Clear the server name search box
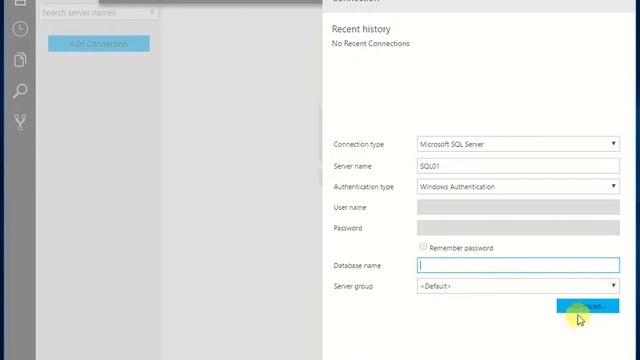 coord(152,12)
